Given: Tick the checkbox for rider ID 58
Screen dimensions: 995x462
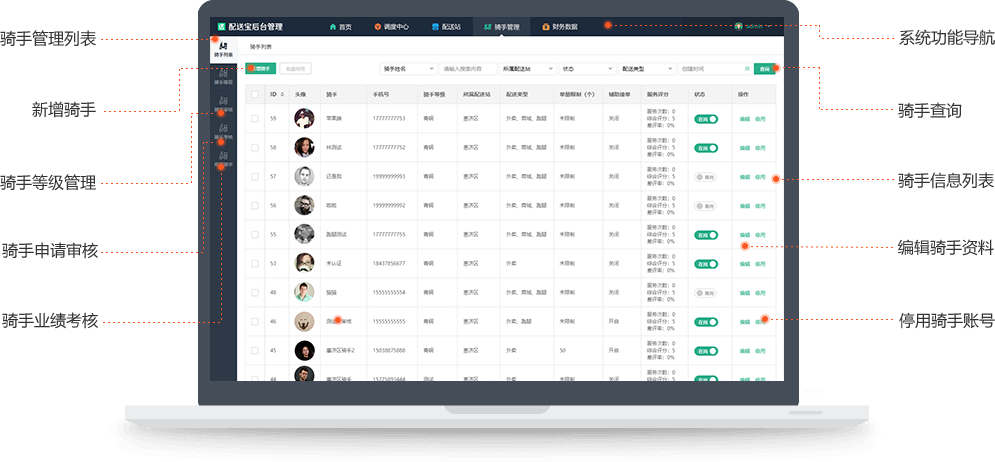Looking at the screenshot, I should pyautogui.click(x=255, y=147).
